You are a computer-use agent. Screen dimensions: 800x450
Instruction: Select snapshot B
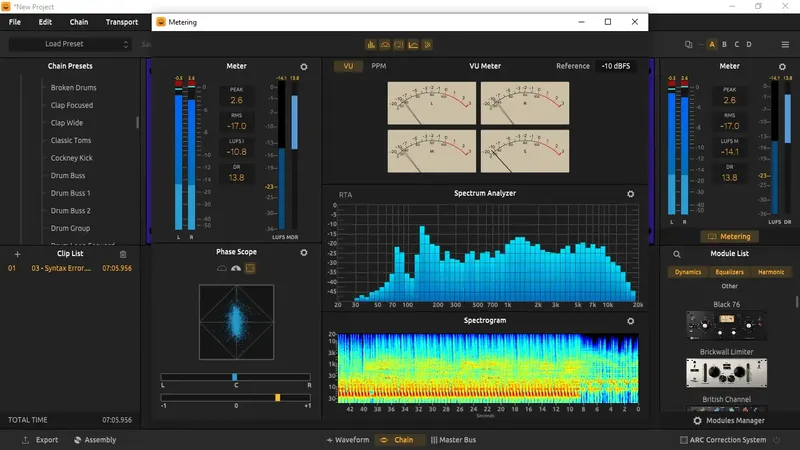(x=724, y=44)
